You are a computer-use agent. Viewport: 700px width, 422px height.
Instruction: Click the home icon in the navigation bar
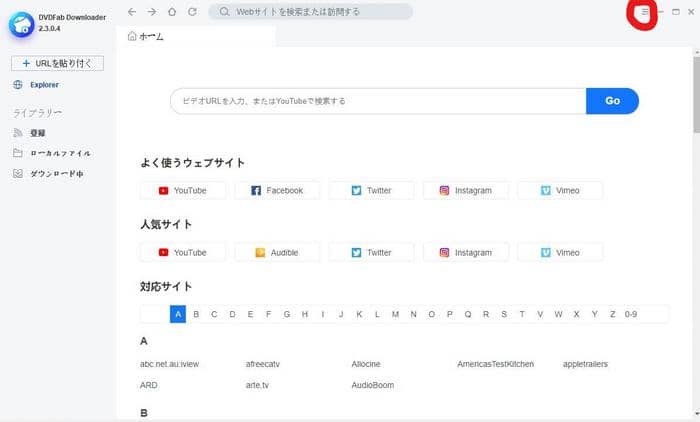[172, 12]
